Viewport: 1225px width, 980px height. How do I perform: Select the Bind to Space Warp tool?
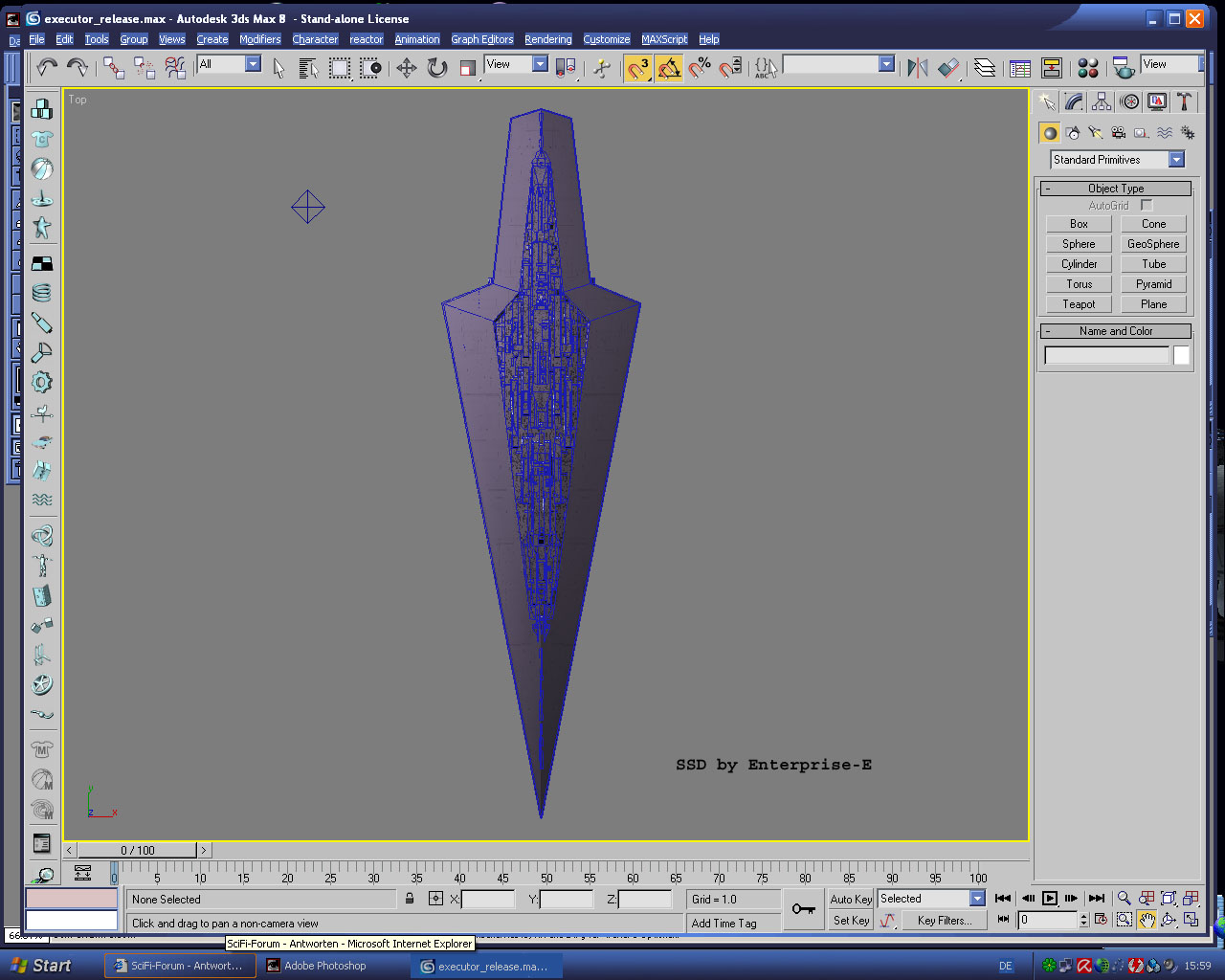[x=175, y=67]
